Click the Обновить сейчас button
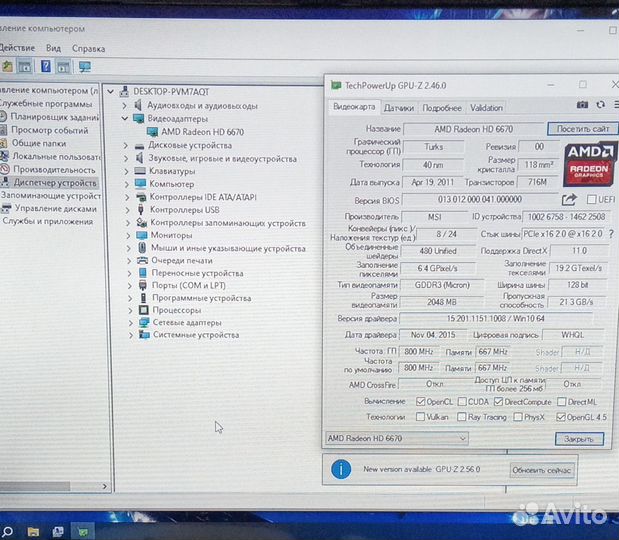 pos(541,470)
